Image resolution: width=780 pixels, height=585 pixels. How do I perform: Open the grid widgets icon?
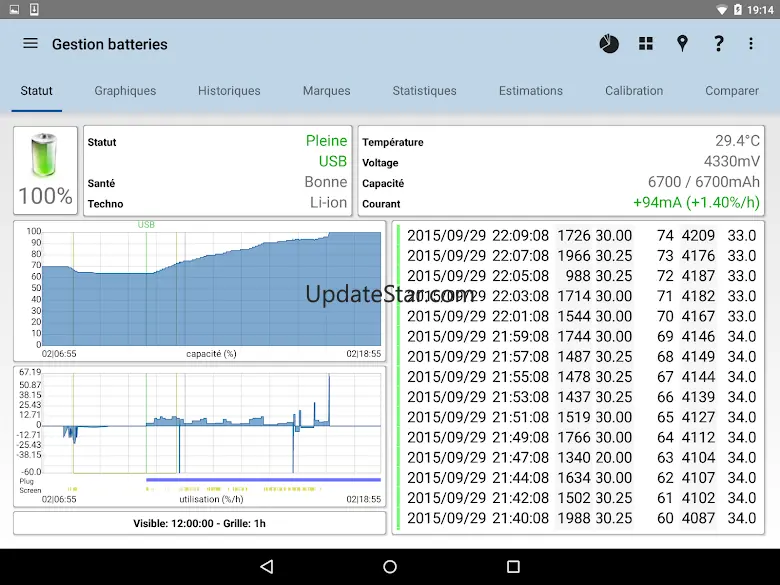tap(646, 44)
